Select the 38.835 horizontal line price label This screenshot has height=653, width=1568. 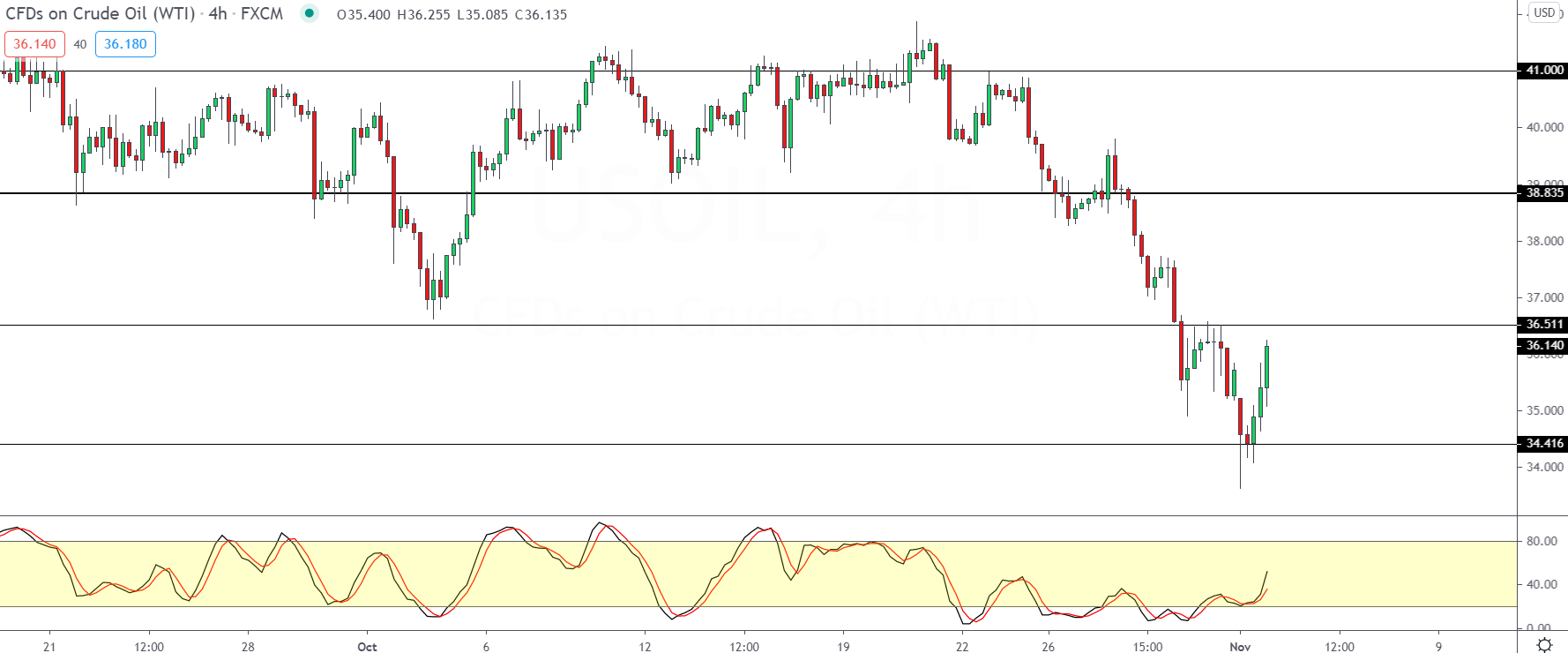tap(1542, 193)
